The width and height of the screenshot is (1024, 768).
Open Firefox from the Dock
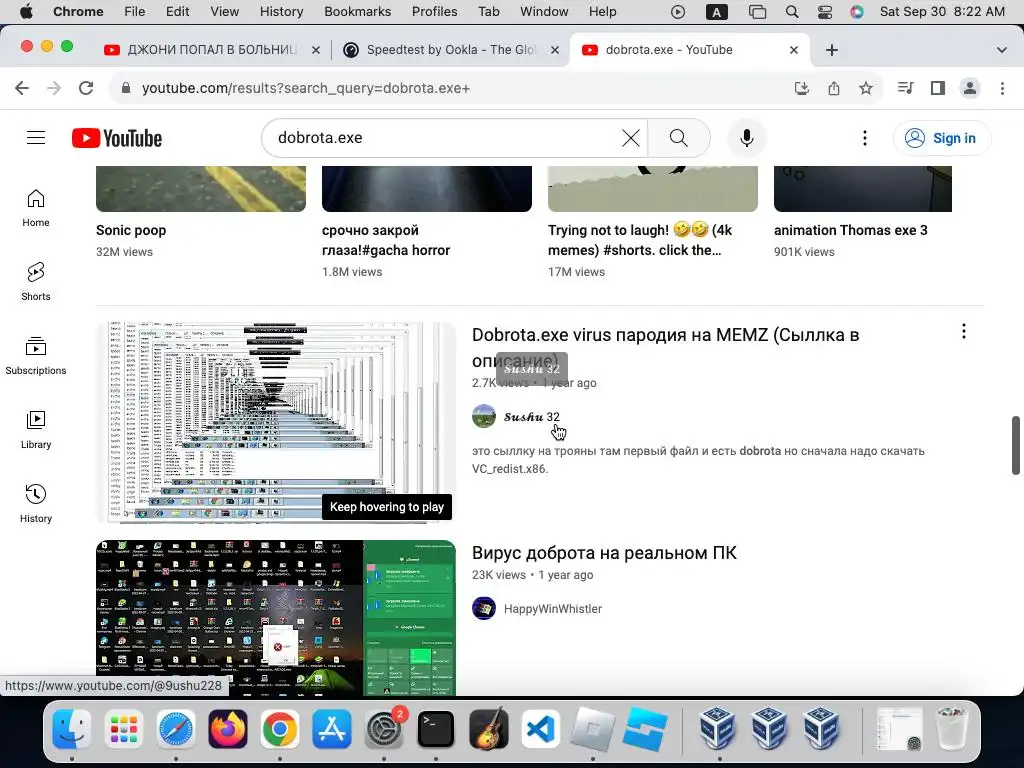tap(228, 729)
